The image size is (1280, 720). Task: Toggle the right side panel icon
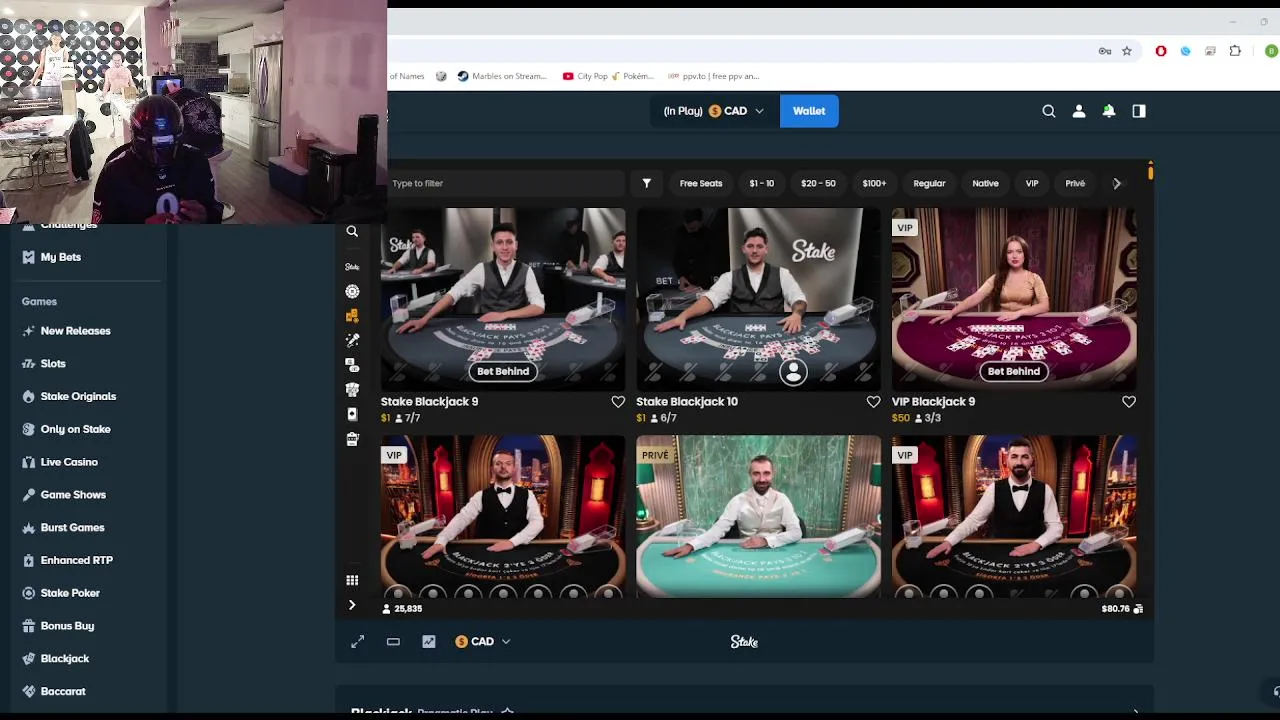pyautogui.click(x=1139, y=111)
